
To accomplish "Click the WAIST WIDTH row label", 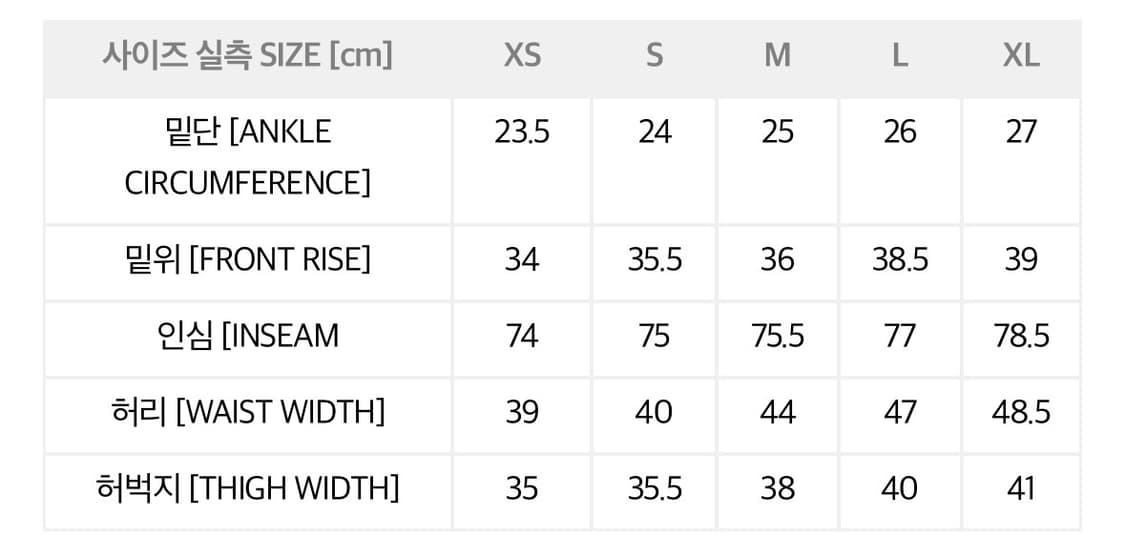I will tap(247, 412).
